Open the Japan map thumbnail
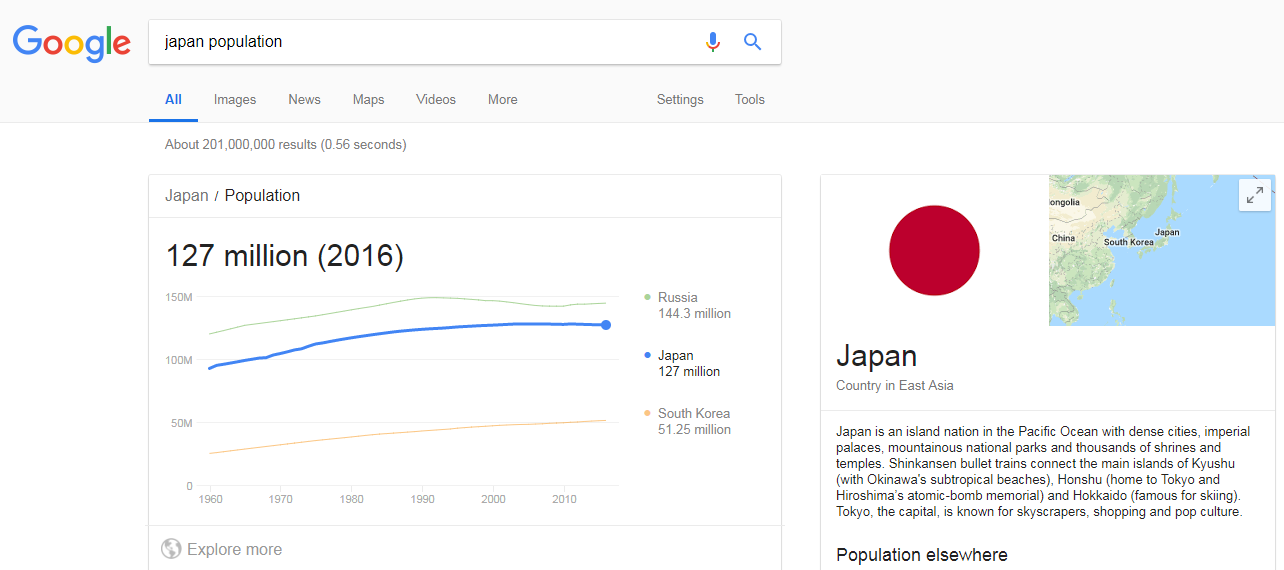1284x570 pixels. click(1162, 250)
